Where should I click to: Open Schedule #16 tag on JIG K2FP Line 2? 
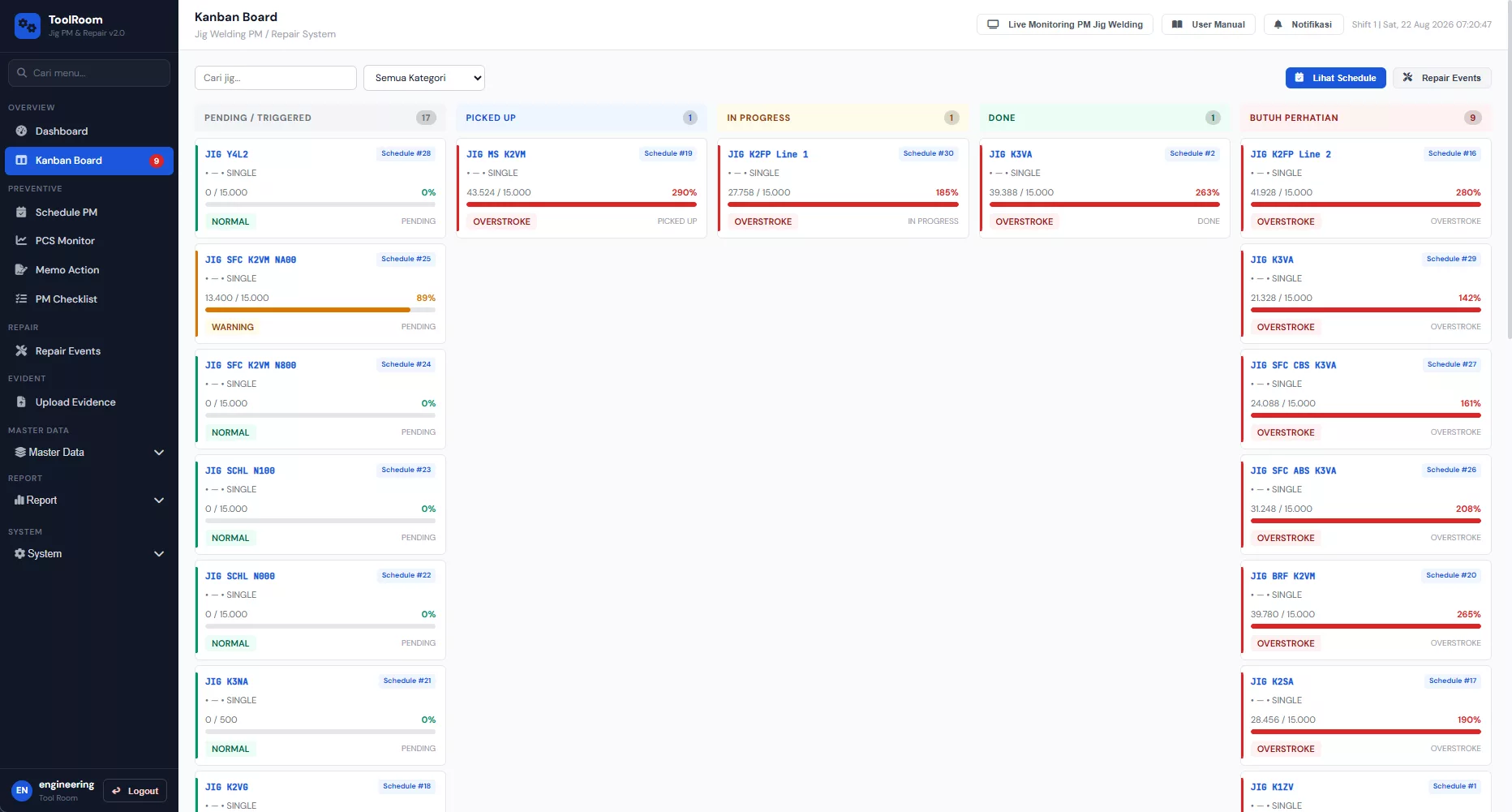coord(1453,153)
